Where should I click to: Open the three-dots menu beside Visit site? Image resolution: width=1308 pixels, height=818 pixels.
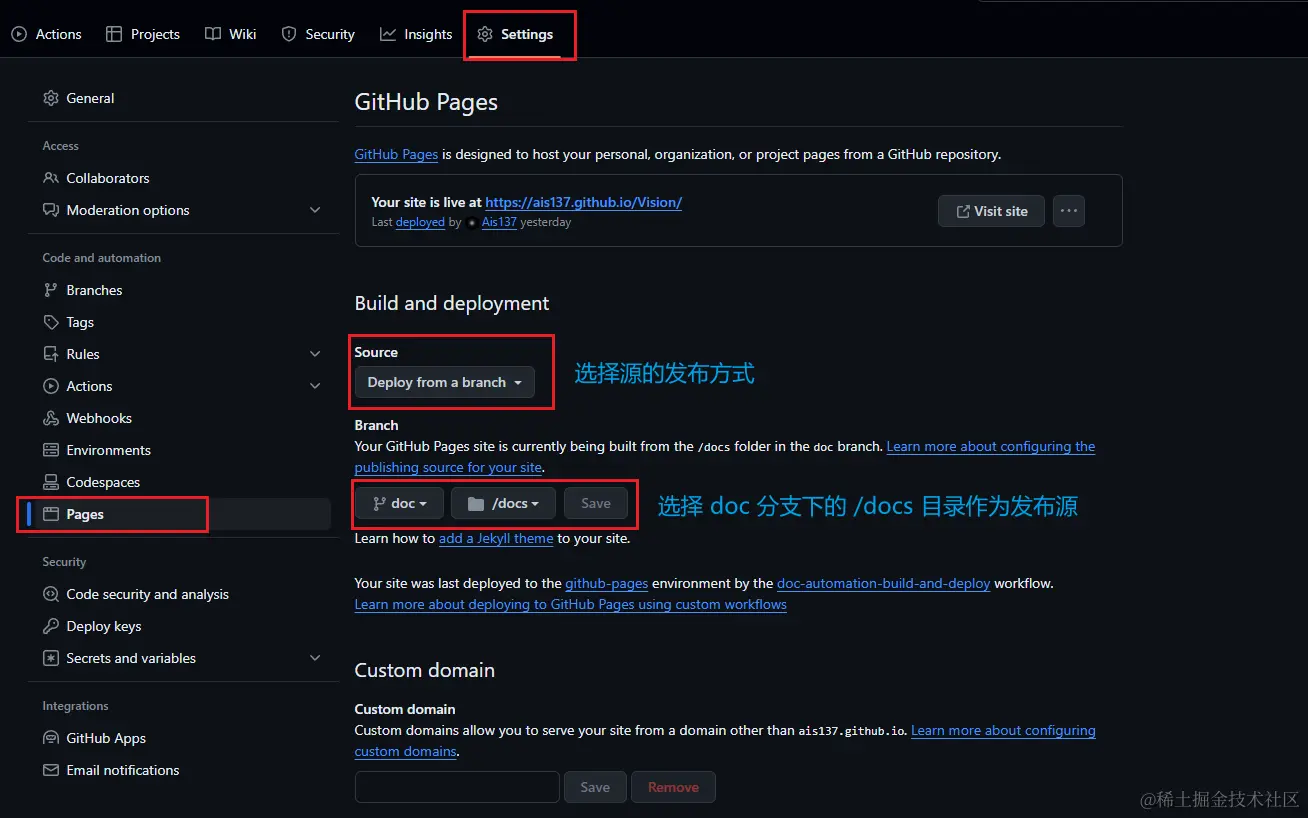click(1069, 211)
